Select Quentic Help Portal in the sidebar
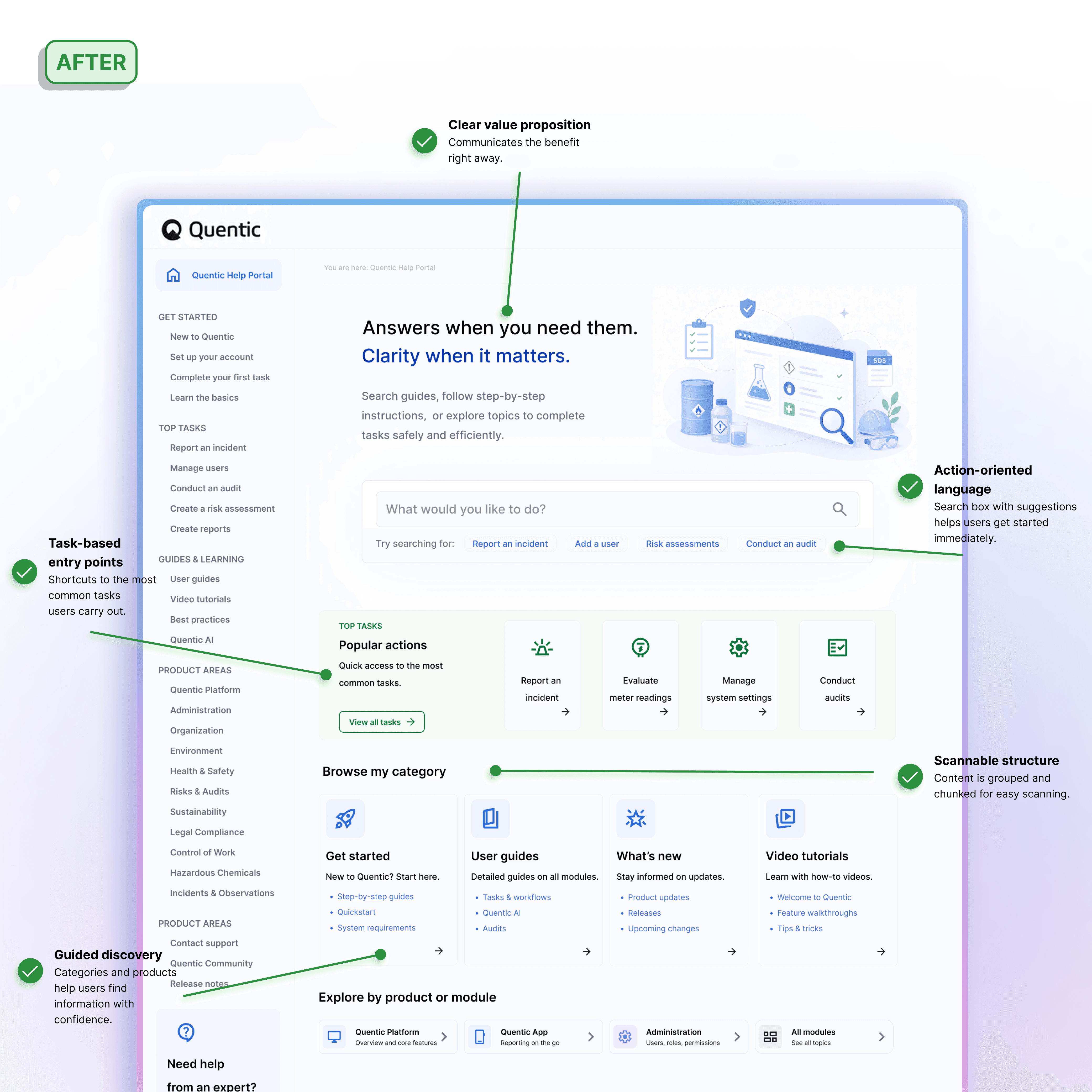 (x=219, y=275)
